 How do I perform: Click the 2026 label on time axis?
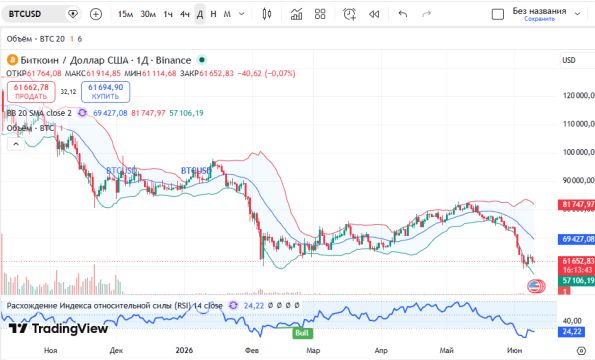pos(184,350)
